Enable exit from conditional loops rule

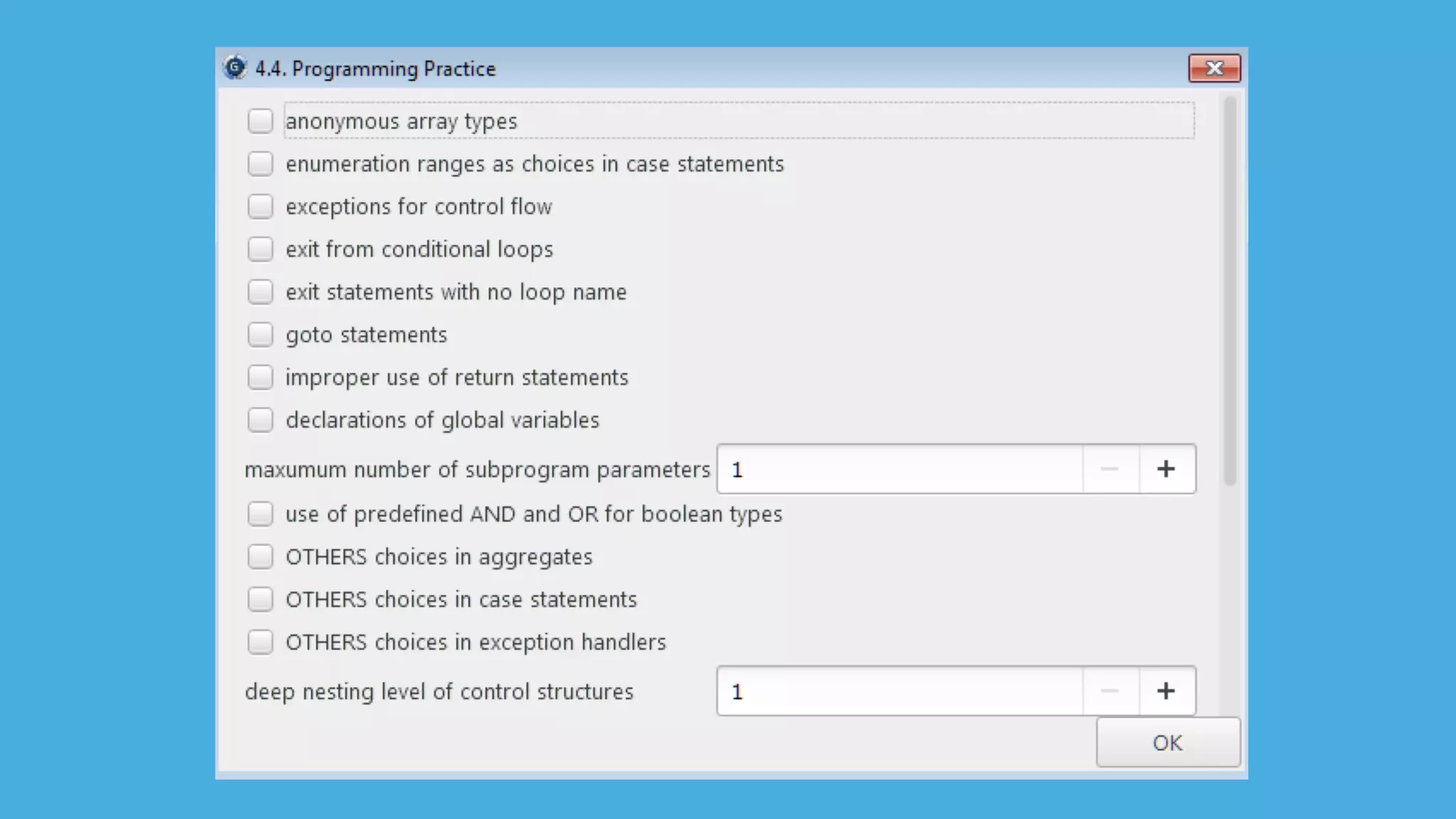260,249
